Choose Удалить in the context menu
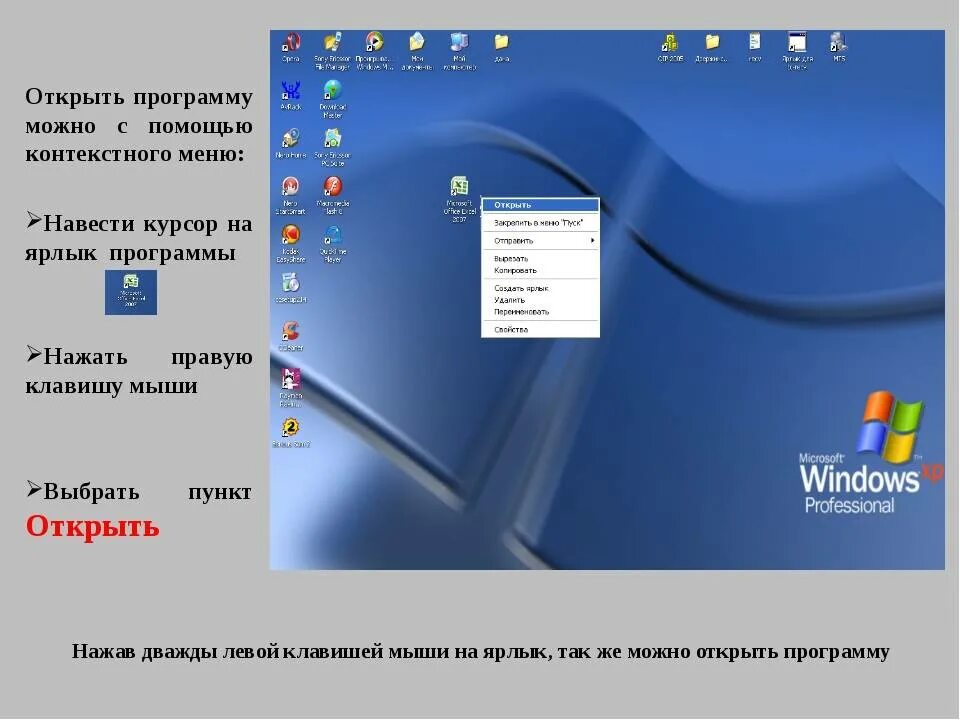 pos(541,300)
